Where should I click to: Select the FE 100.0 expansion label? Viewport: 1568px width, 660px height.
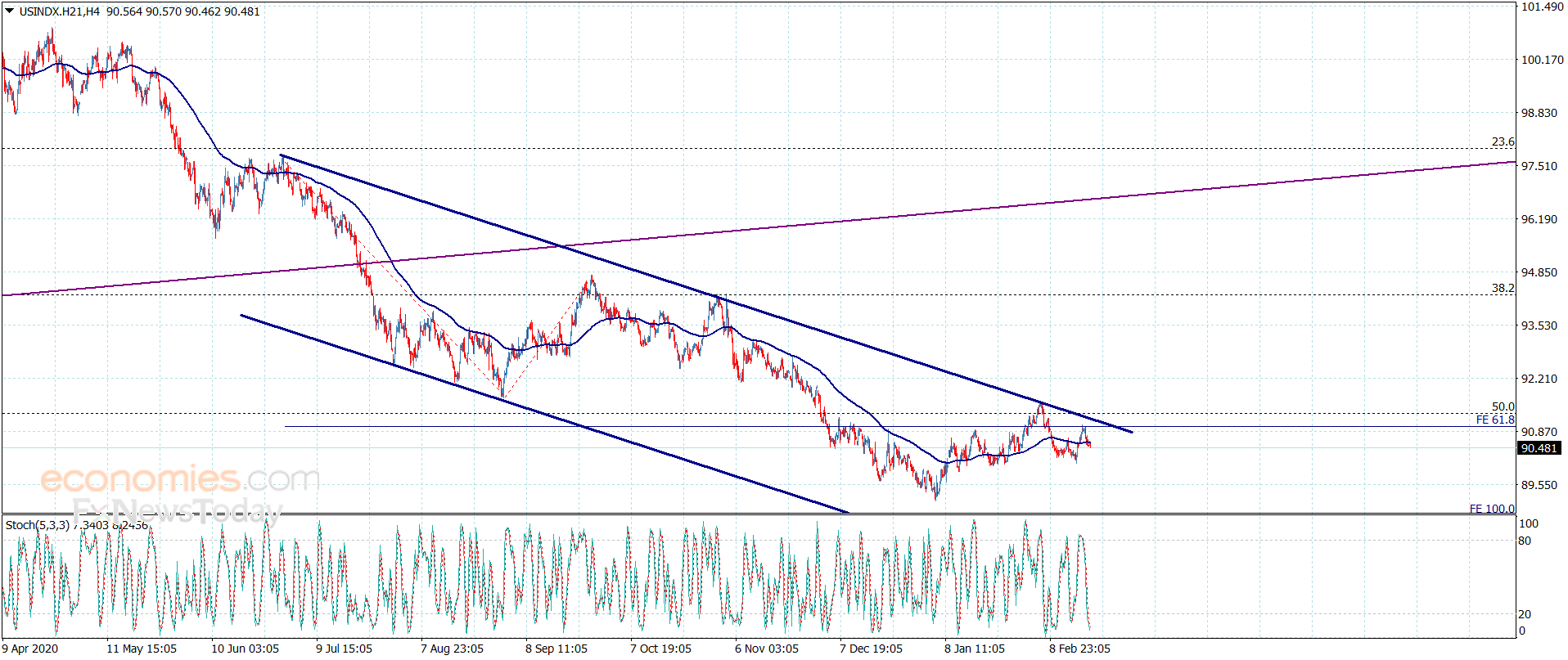click(1492, 509)
